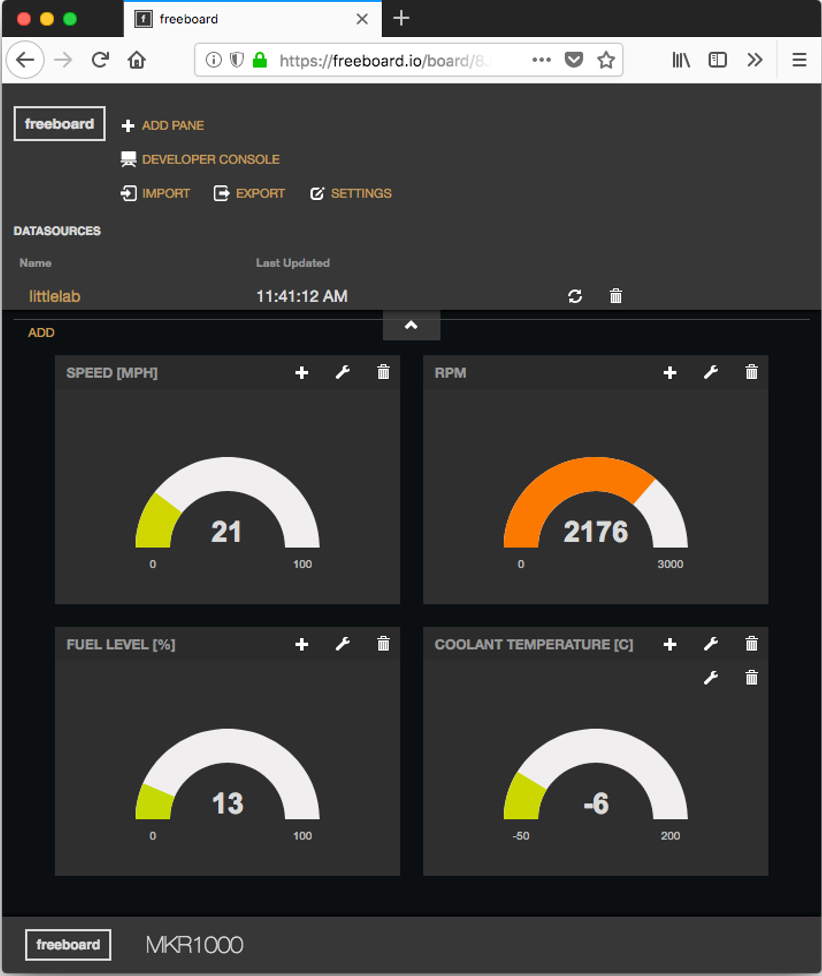822x976 pixels.
Task: Open the ellipsis page actions menu
Action: click(x=541, y=60)
